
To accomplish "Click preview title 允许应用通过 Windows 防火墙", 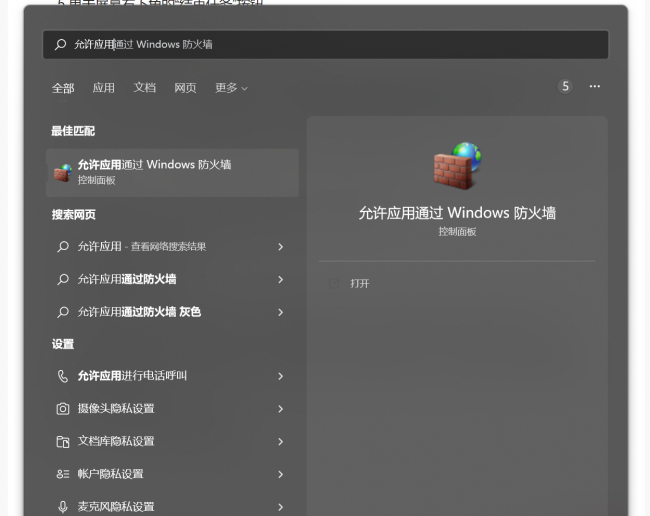I will (457, 213).
